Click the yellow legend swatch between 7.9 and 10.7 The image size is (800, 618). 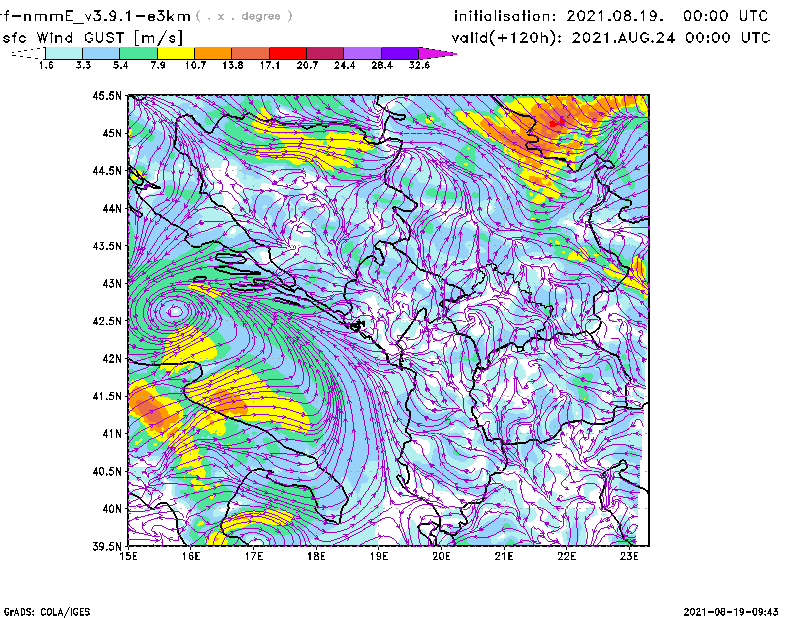(x=176, y=52)
